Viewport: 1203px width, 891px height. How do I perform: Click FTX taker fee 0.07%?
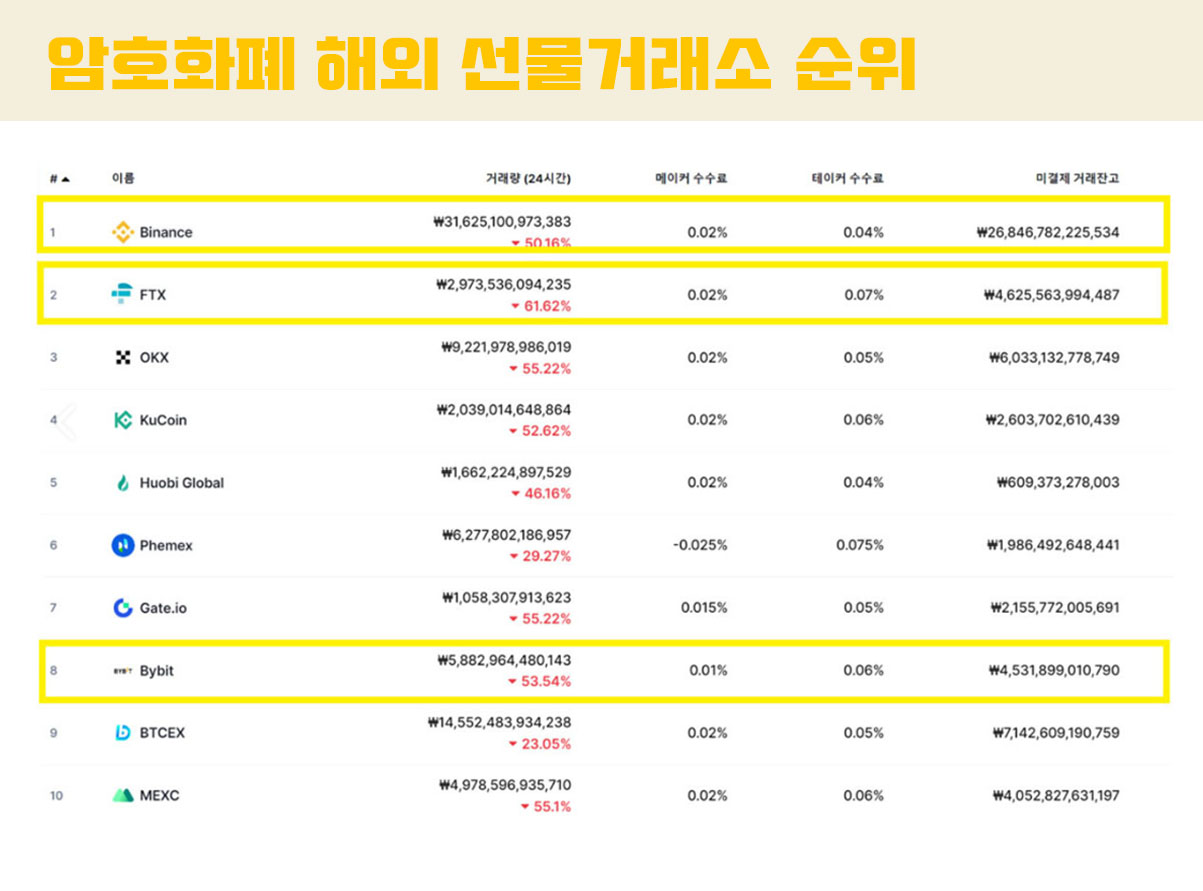click(x=863, y=295)
